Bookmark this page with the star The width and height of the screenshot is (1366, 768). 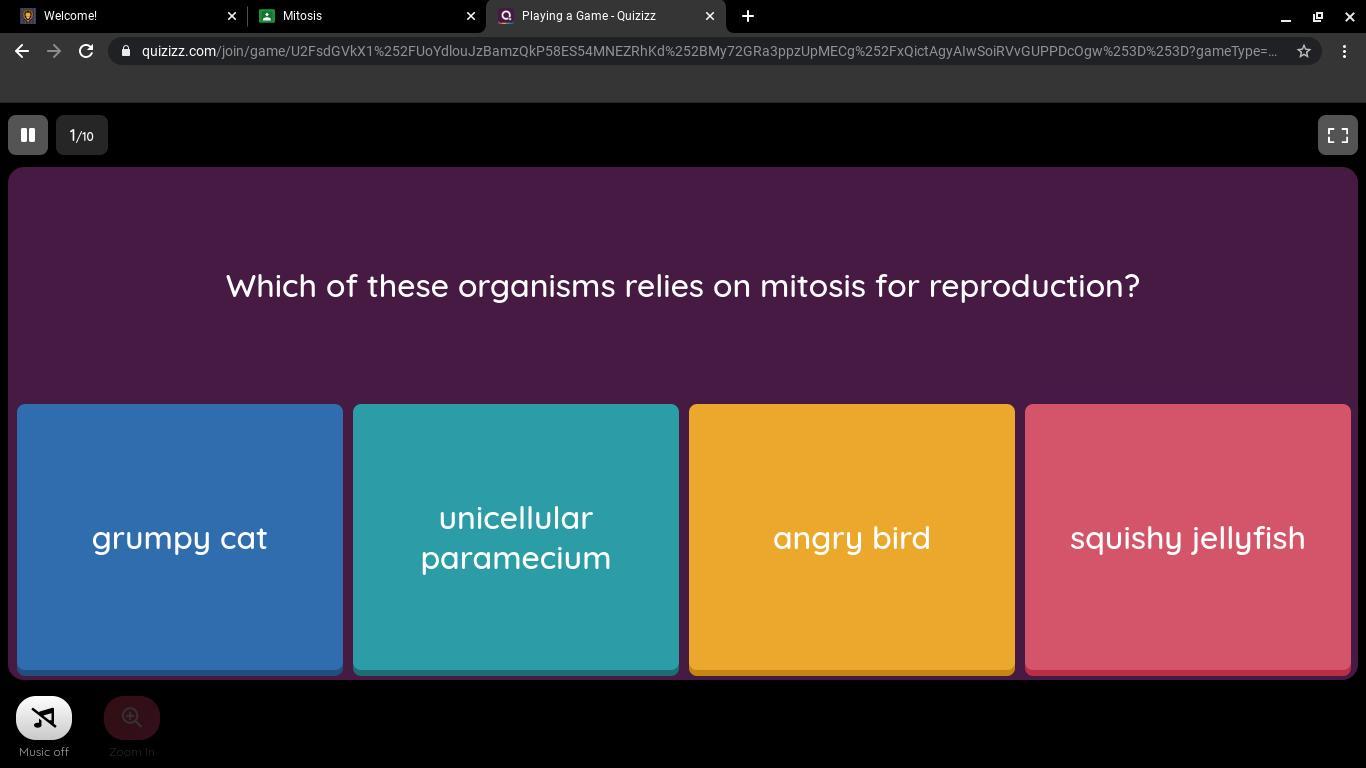pos(1304,51)
